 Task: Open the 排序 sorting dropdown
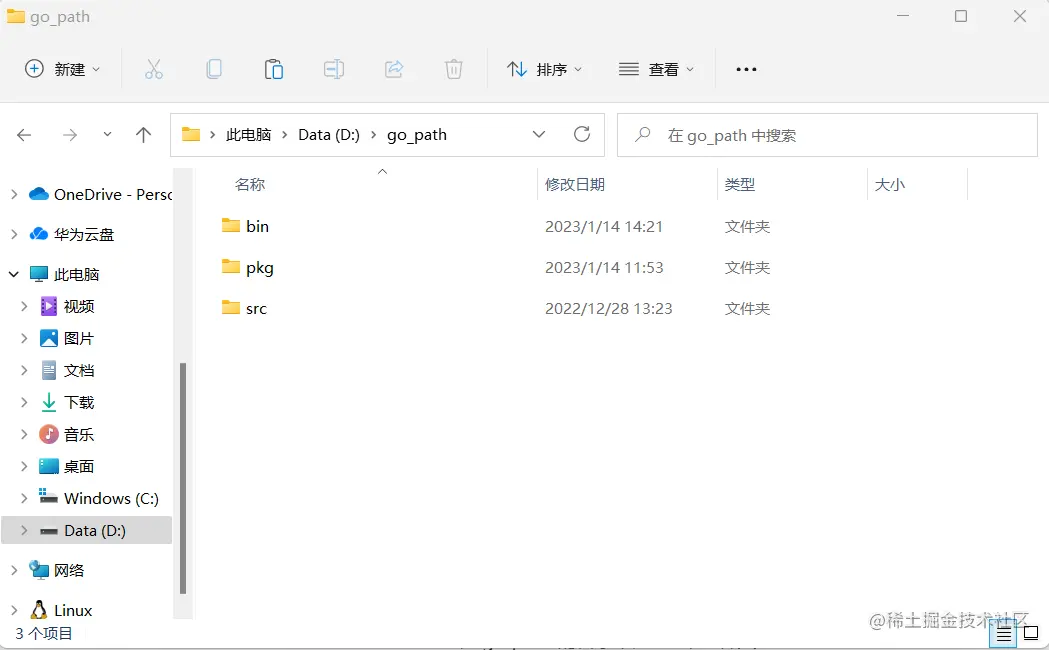click(x=546, y=68)
